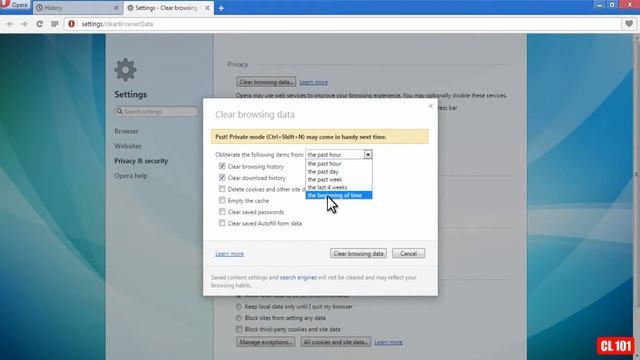Screen dimensions: 640x360
Task: Click Clear browsing data... button under Privacy
Action: pyautogui.click(x=266, y=82)
